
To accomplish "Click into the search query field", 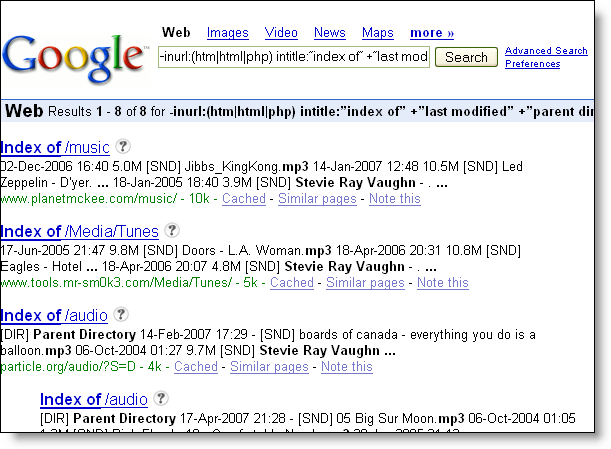I will coord(294,57).
